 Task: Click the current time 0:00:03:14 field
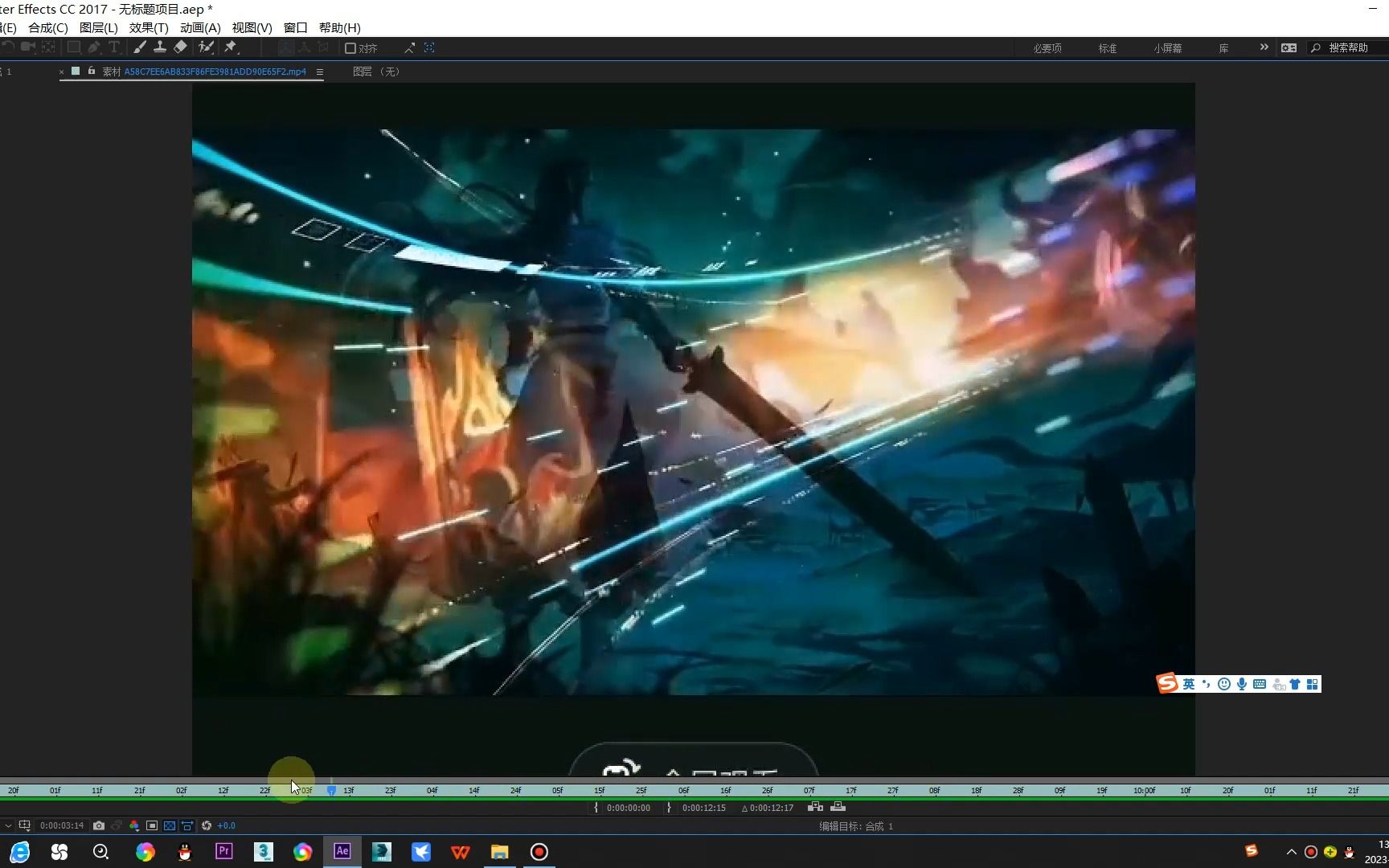pos(62,825)
